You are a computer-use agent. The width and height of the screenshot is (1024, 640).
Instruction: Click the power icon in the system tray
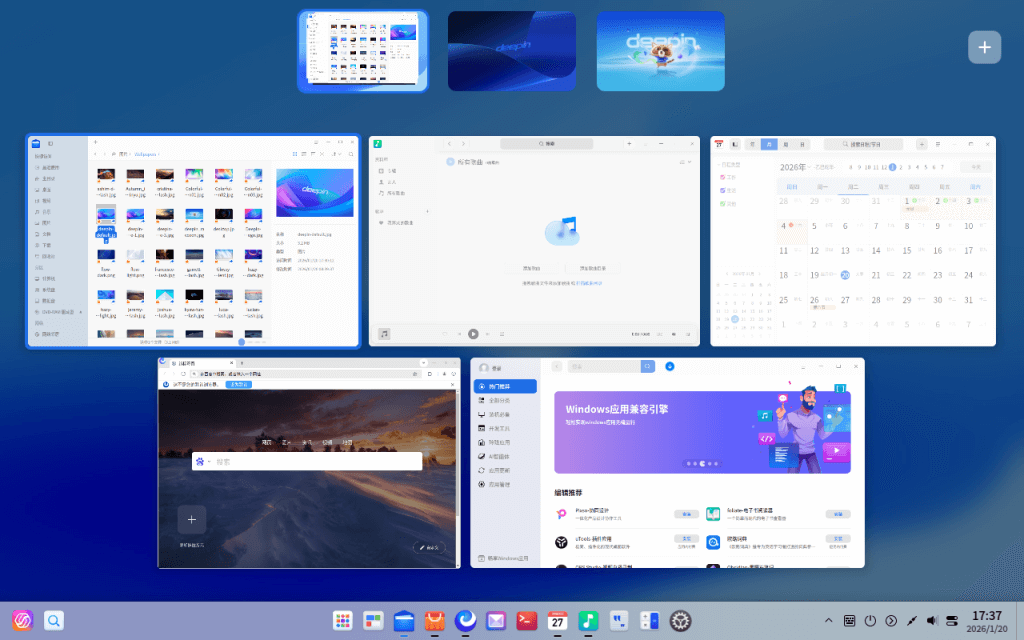coord(870,620)
